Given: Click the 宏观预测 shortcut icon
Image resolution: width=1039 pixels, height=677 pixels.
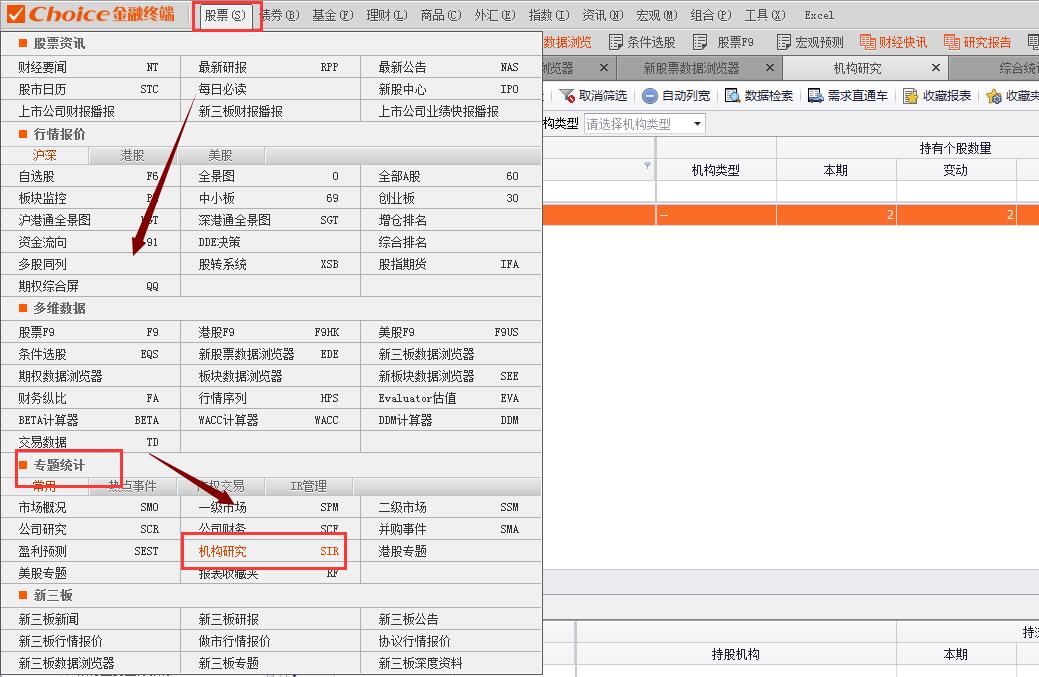Looking at the screenshot, I should (783, 42).
